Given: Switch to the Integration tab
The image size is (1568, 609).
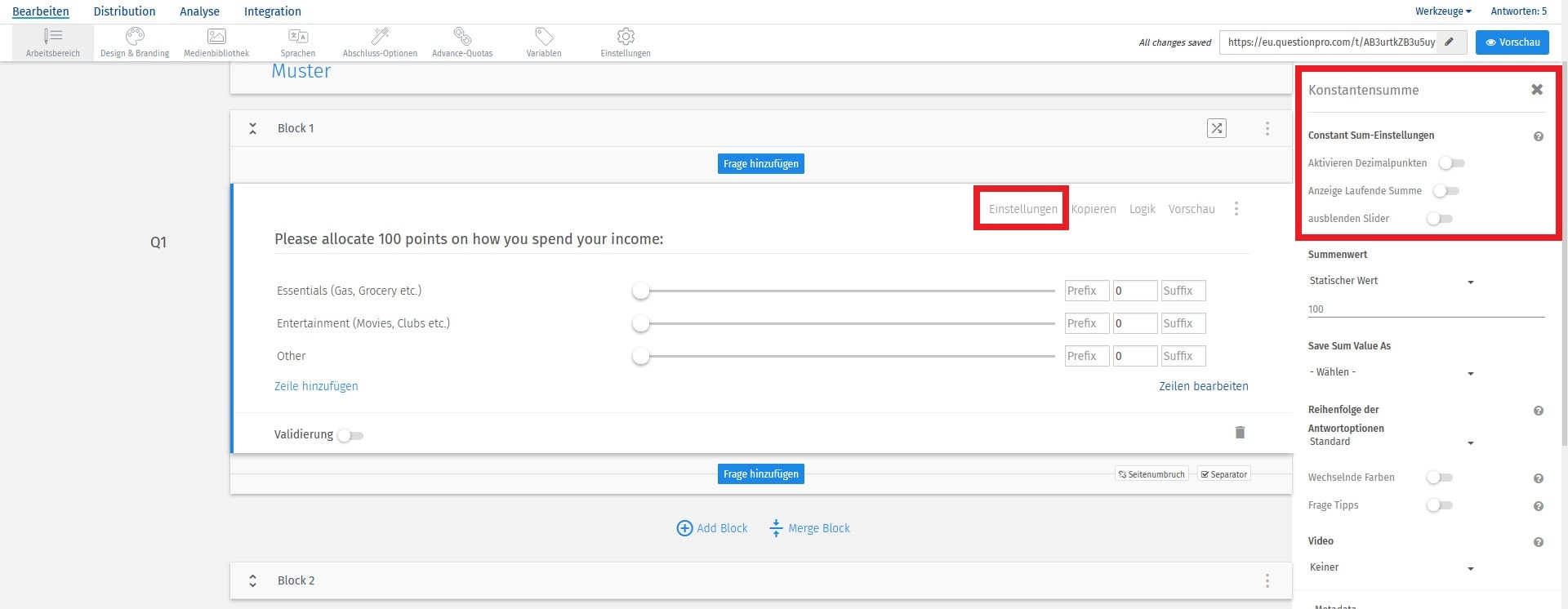Looking at the screenshot, I should point(273,11).
